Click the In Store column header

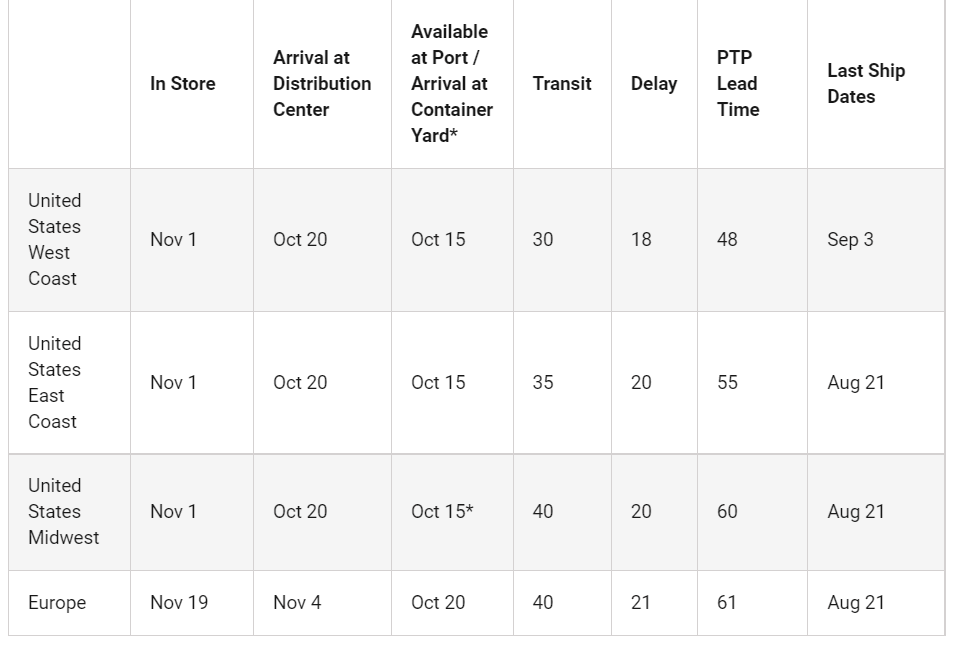[x=183, y=84]
